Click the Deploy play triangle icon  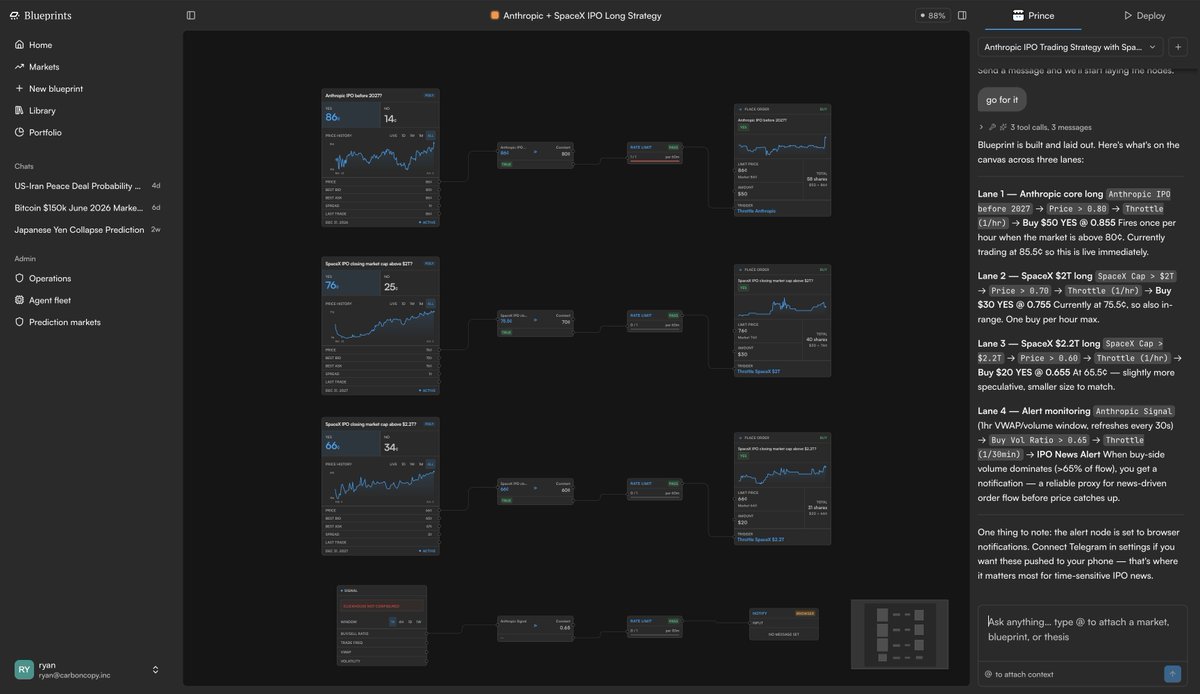1128,15
